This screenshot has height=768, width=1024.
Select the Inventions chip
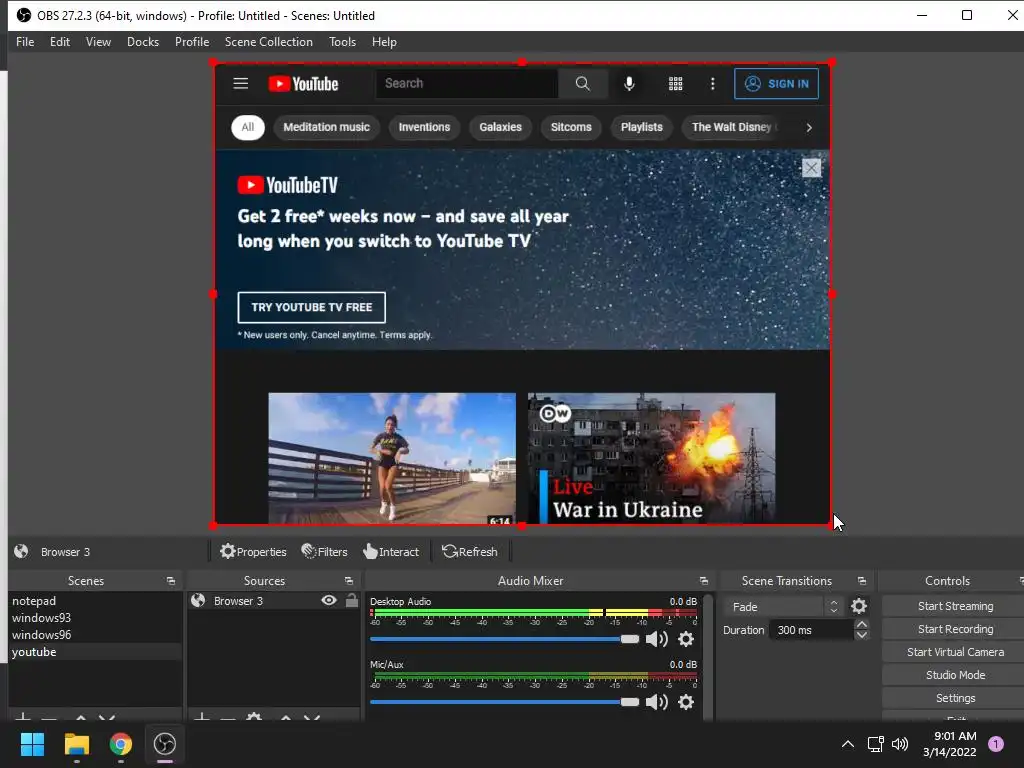(424, 127)
